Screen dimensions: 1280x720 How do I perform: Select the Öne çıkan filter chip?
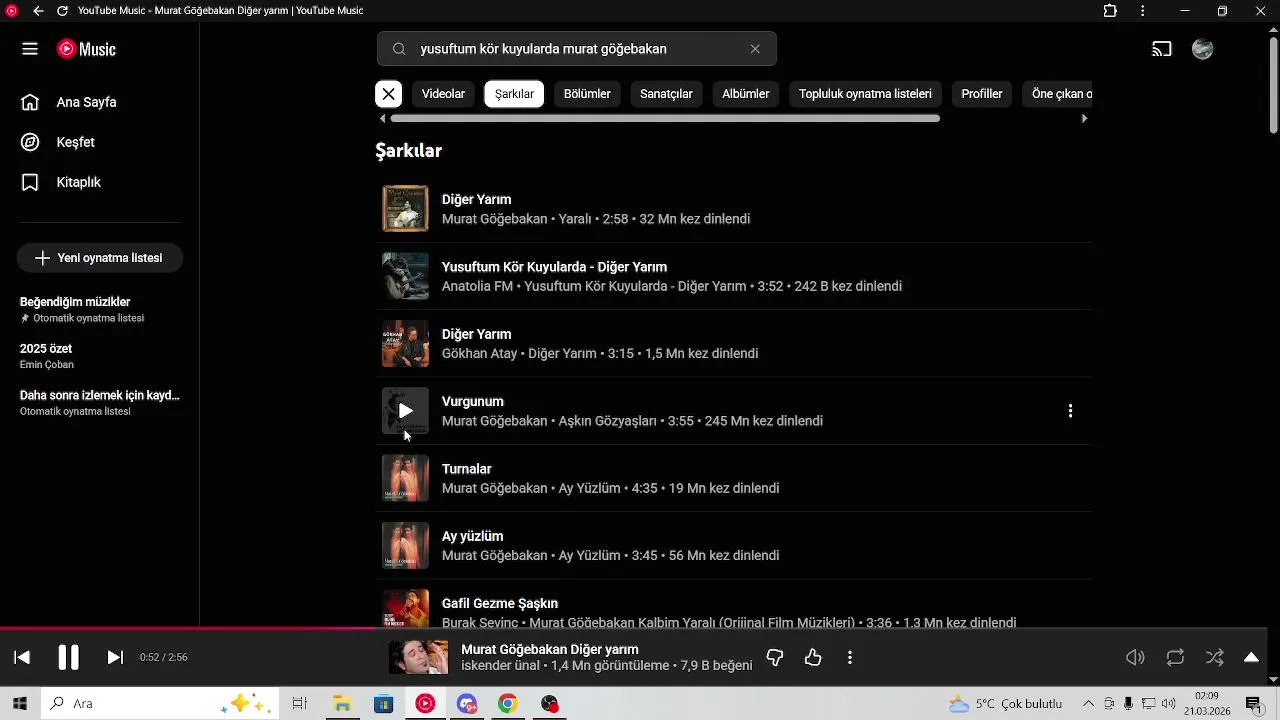[1059, 94]
